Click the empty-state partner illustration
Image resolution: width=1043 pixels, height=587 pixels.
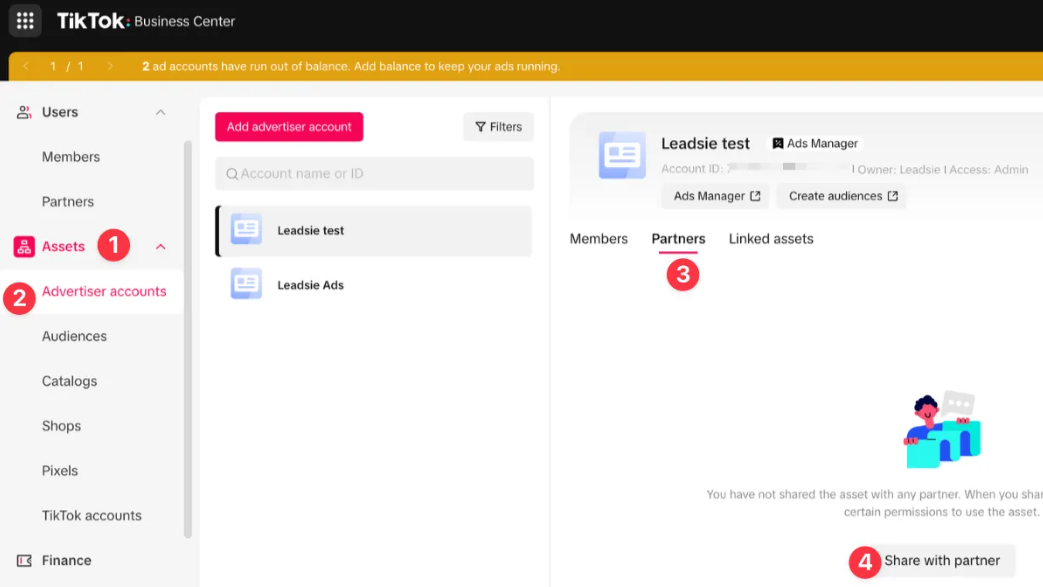[943, 429]
